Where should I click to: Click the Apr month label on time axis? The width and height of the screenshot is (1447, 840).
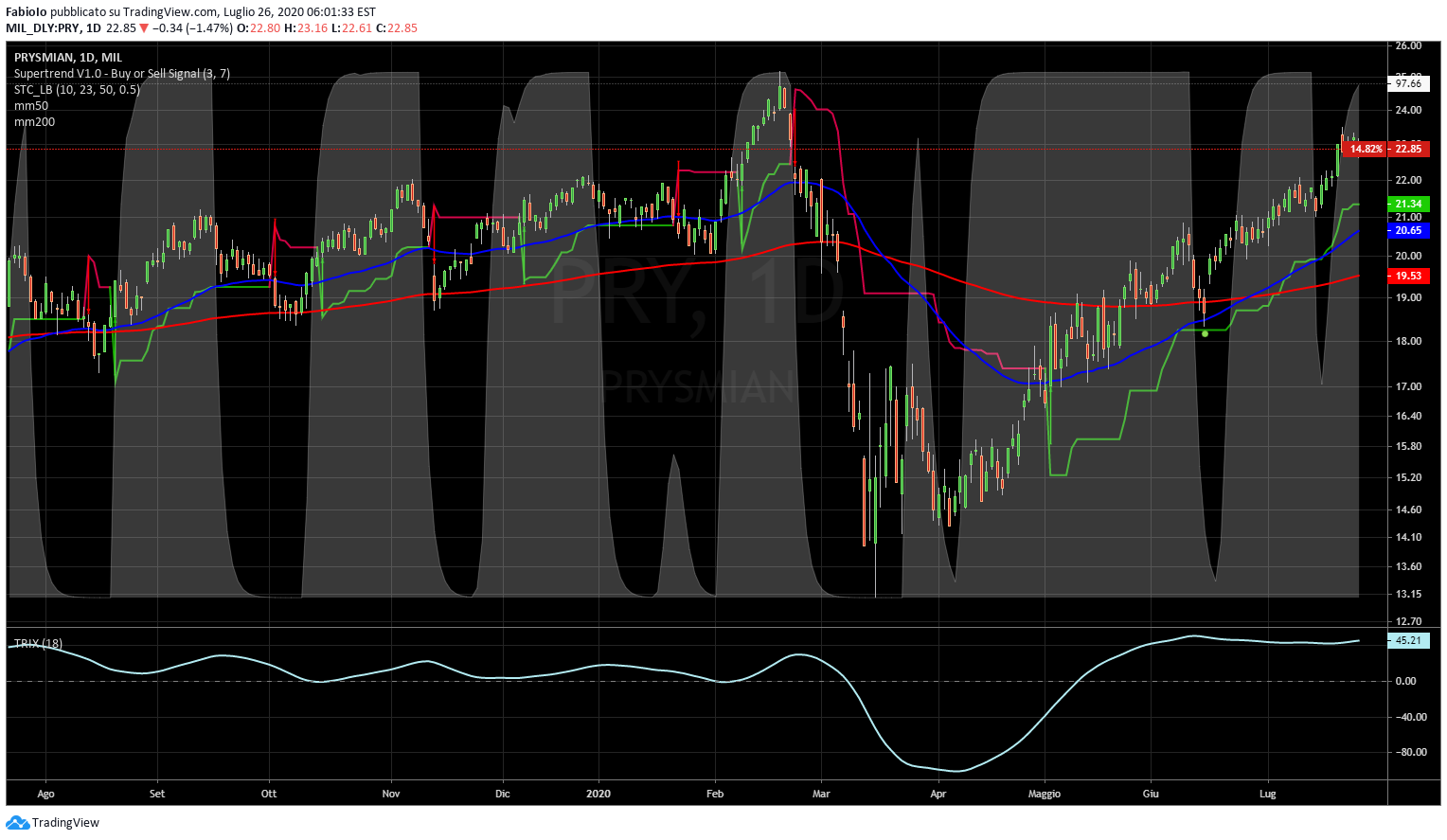coord(938,794)
